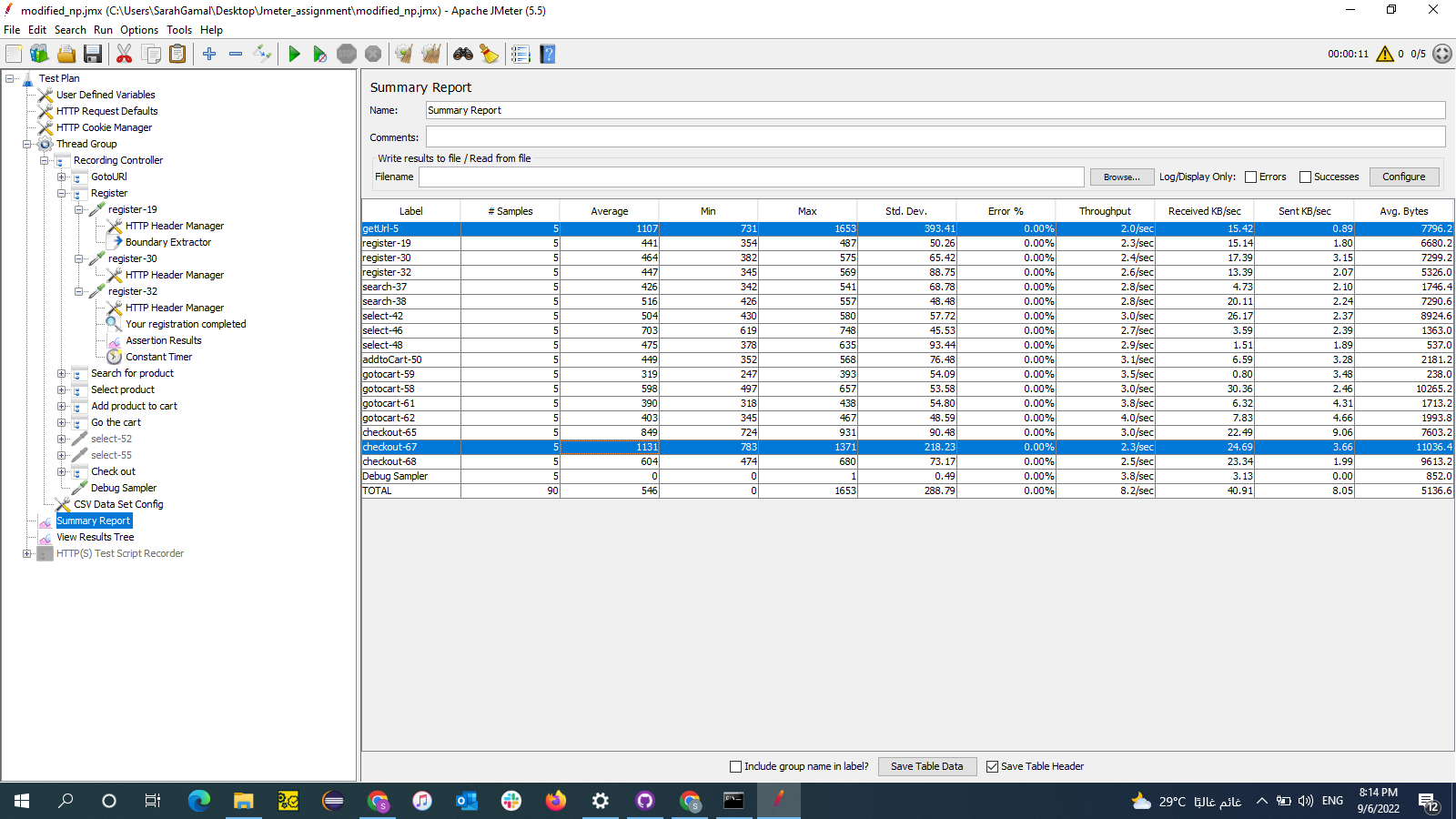Image resolution: width=1456 pixels, height=819 pixels.
Task: Click the Cut scissors icon
Action: click(x=125, y=54)
